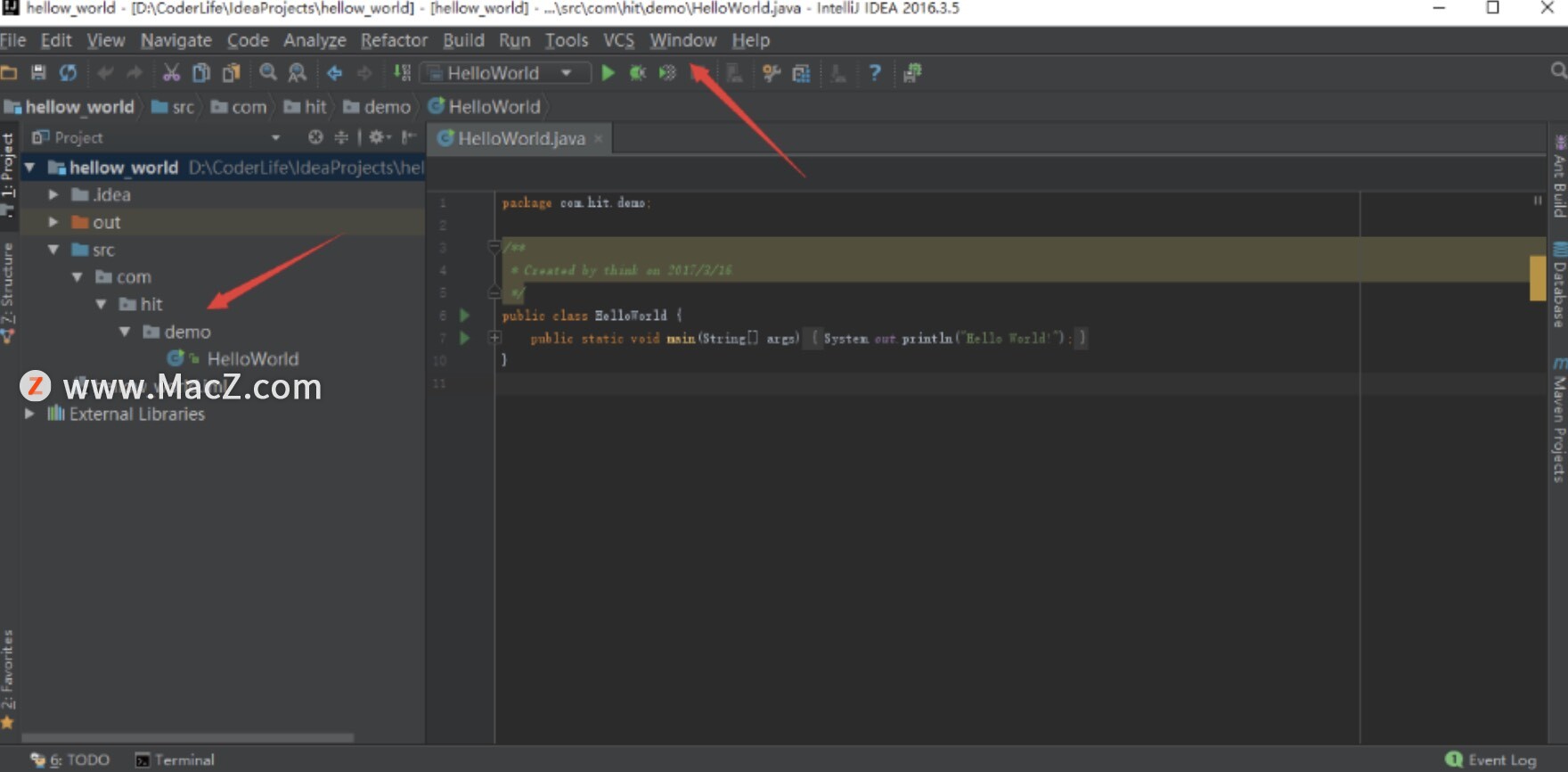Toggle the Favorites tool window
The height and width of the screenshot is (772, 1568).
point(8,679)
